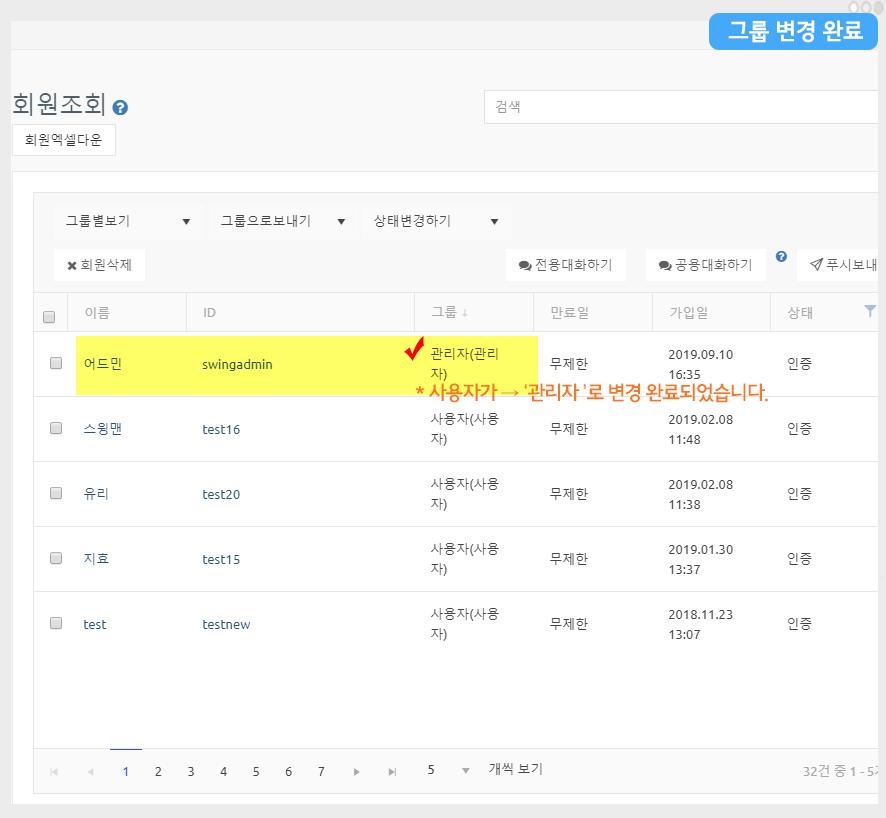Toggle the select-all header checkbox
This screenshot has width=886, height=818.
pyautogui.click(x=49, y=317)
